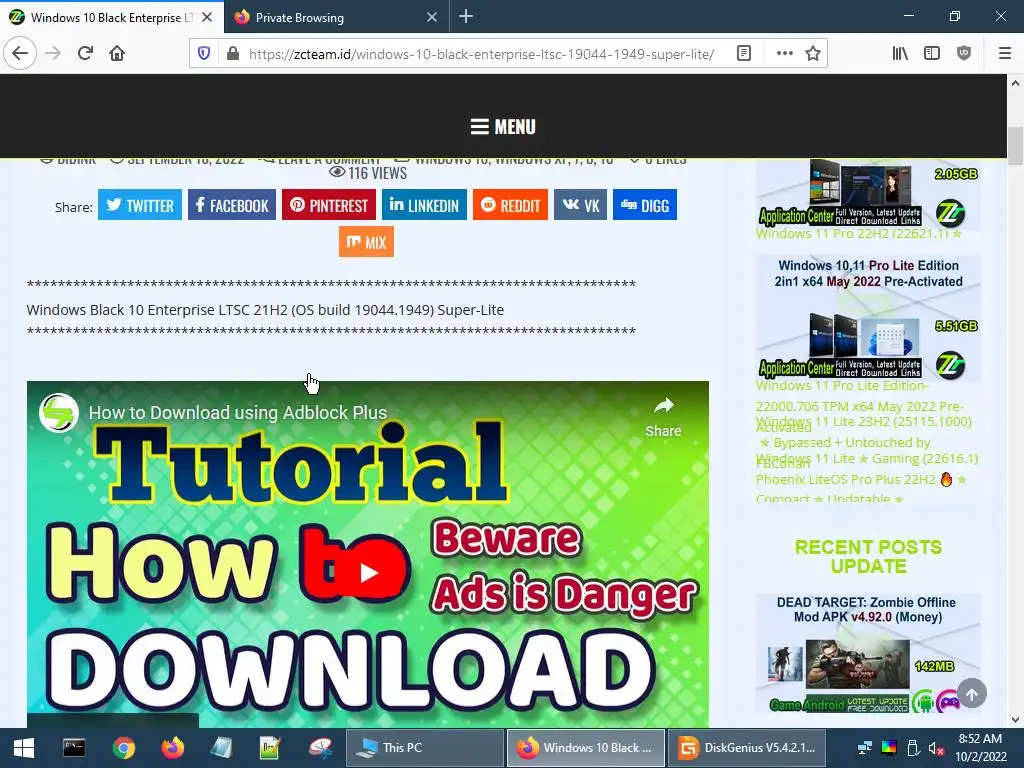Open DEAD TARGET Zombie Offline thumbnail
1024x768 pixels.
[x=868, y=654]
